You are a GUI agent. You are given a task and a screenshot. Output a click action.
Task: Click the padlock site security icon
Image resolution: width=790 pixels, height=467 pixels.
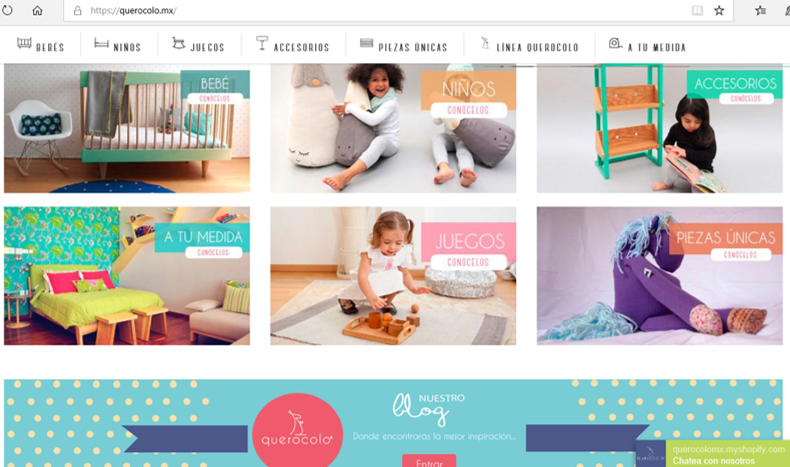78,11
